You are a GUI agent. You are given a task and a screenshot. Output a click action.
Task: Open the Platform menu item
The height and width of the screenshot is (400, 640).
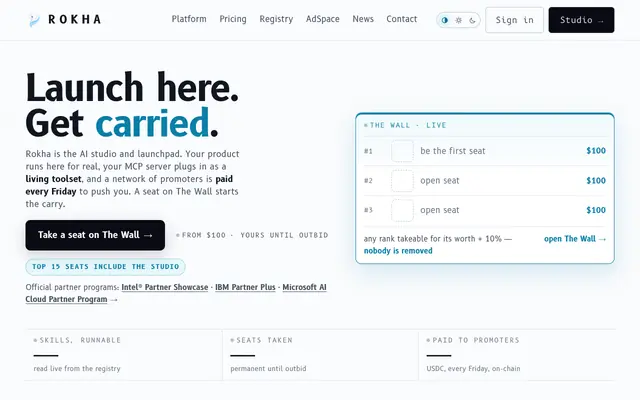[x=189, y=19]
